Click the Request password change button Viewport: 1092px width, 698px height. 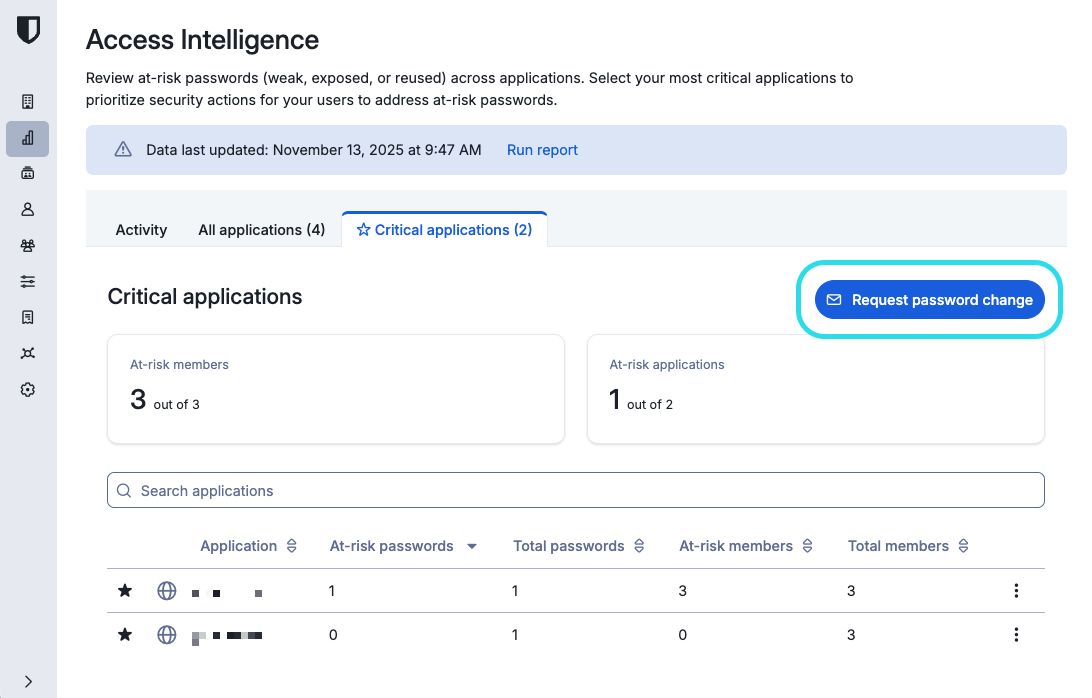click(x=929, y=299)
